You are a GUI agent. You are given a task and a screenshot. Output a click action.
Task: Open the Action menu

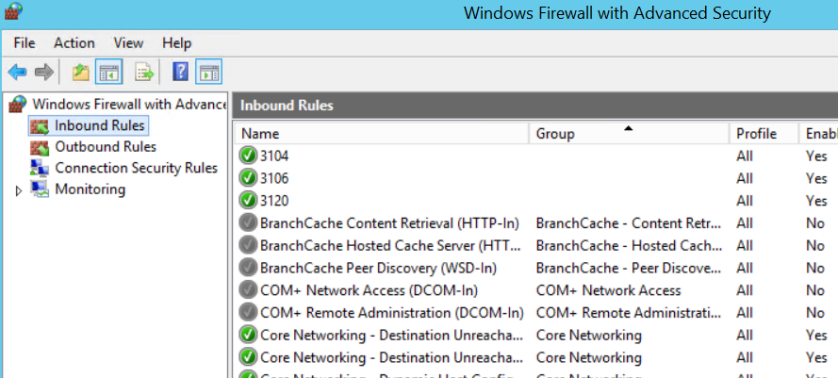[74, 43]
